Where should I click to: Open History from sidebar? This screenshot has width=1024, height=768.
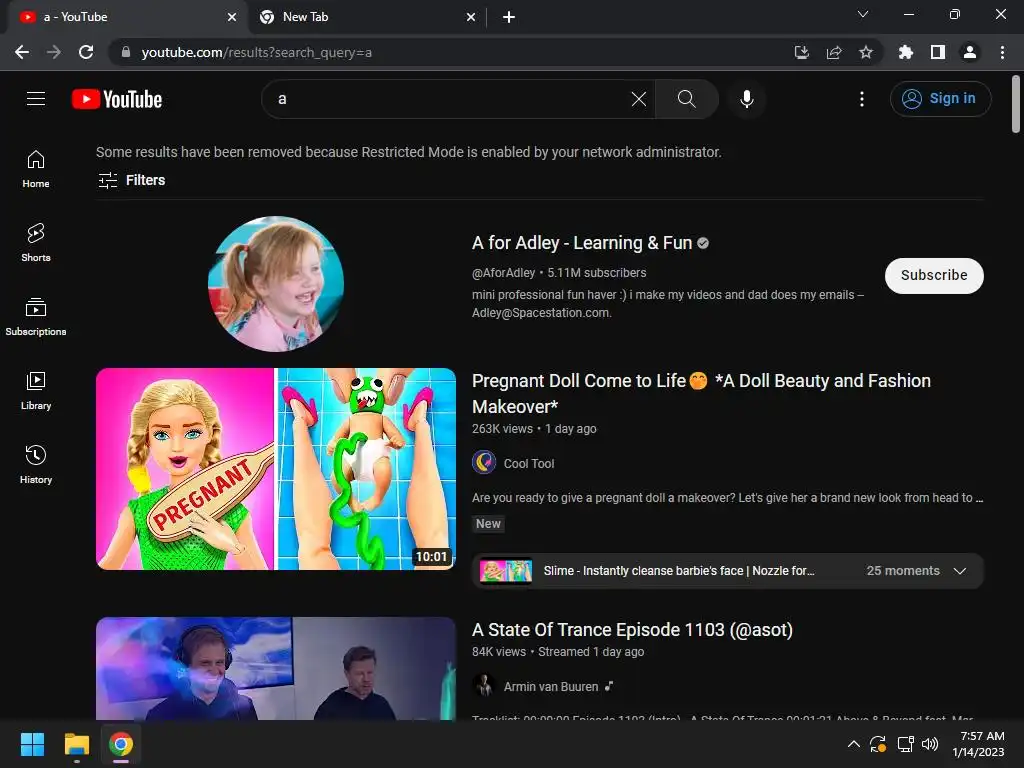click(x=36, y=464)
